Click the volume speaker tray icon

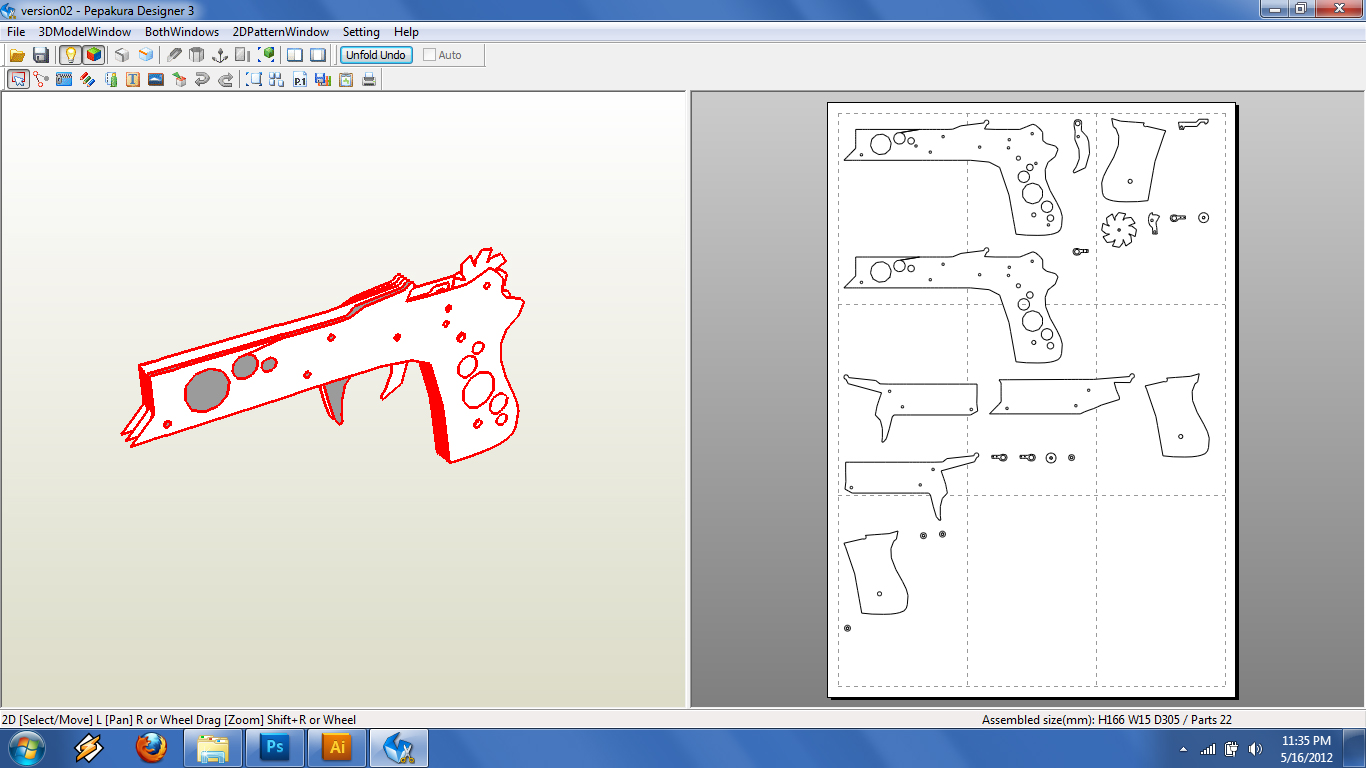(1254, 749)
